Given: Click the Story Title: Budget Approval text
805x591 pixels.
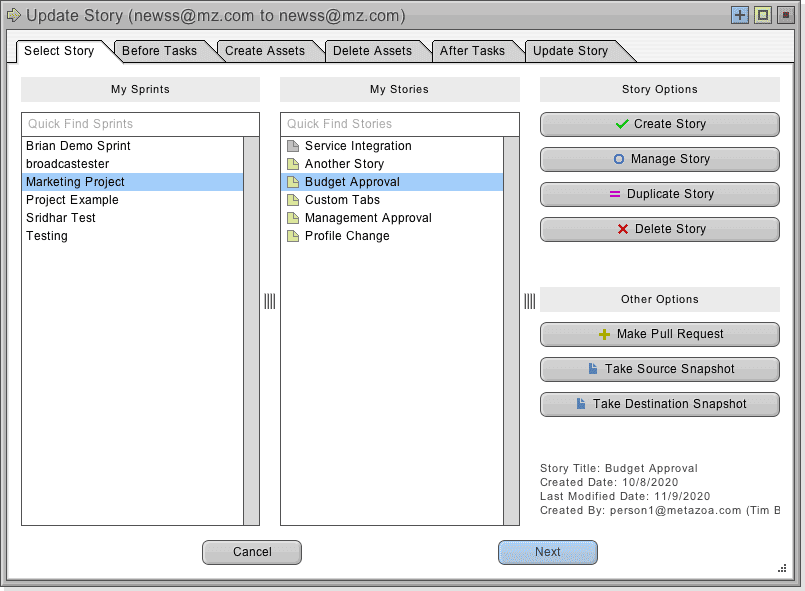Looking at the screenshot, I should tap(619, 468).
